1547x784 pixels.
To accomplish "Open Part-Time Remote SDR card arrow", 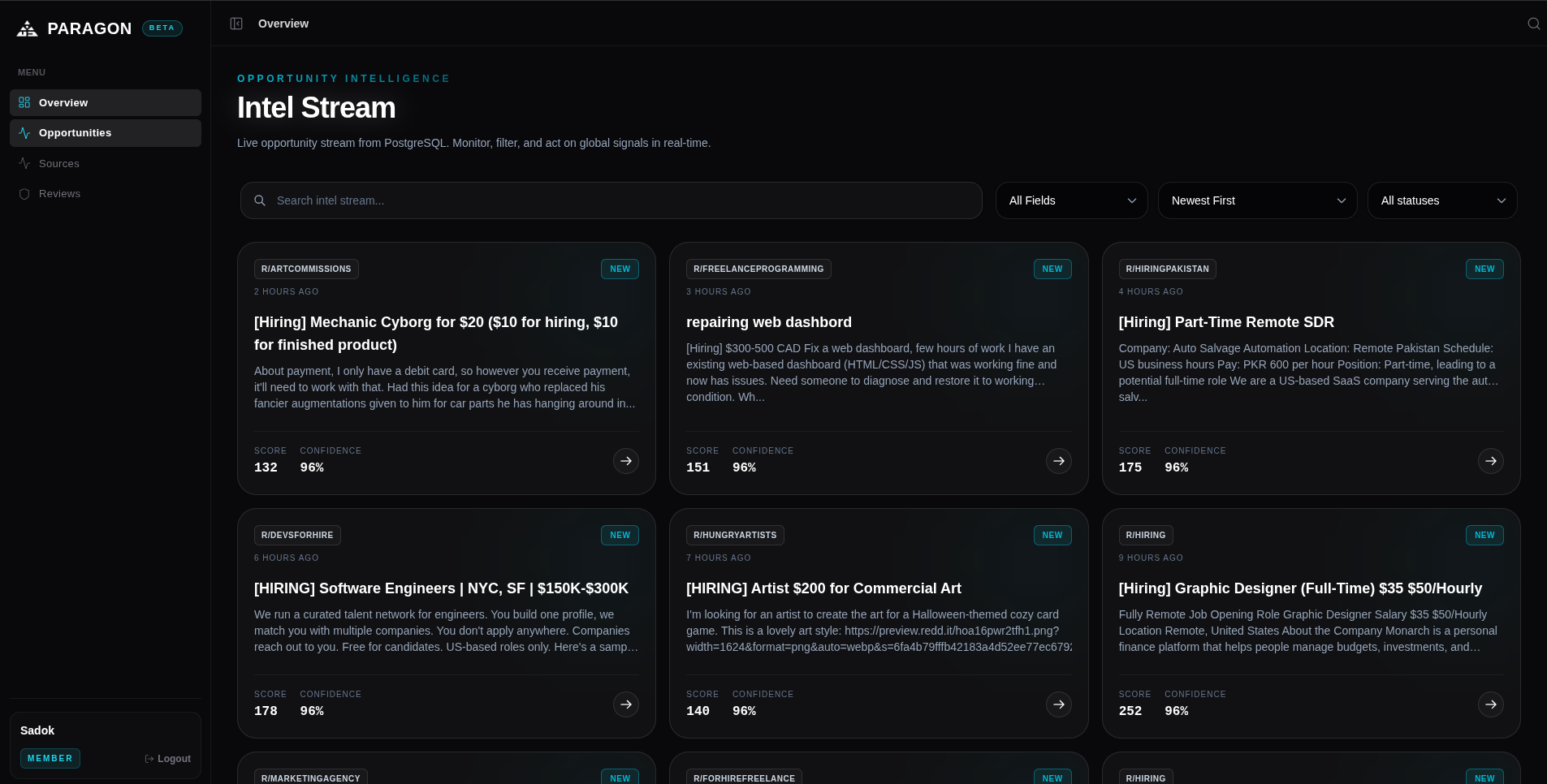I will pyautogui.click(x=1491, y=461).
